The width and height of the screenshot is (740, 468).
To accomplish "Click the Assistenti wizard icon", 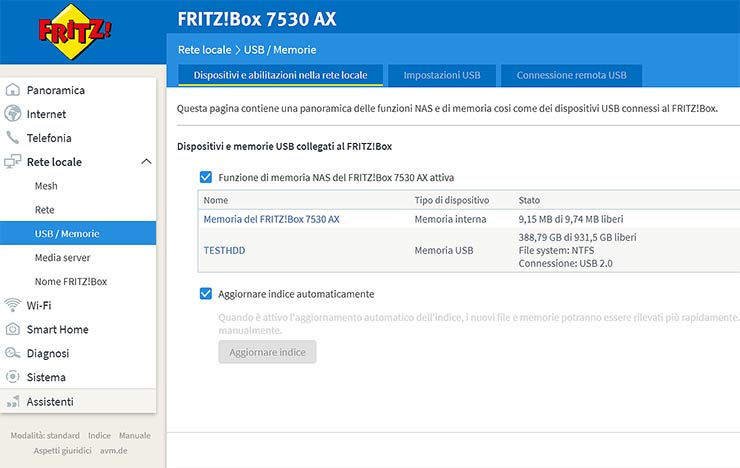I will [13, 401].
